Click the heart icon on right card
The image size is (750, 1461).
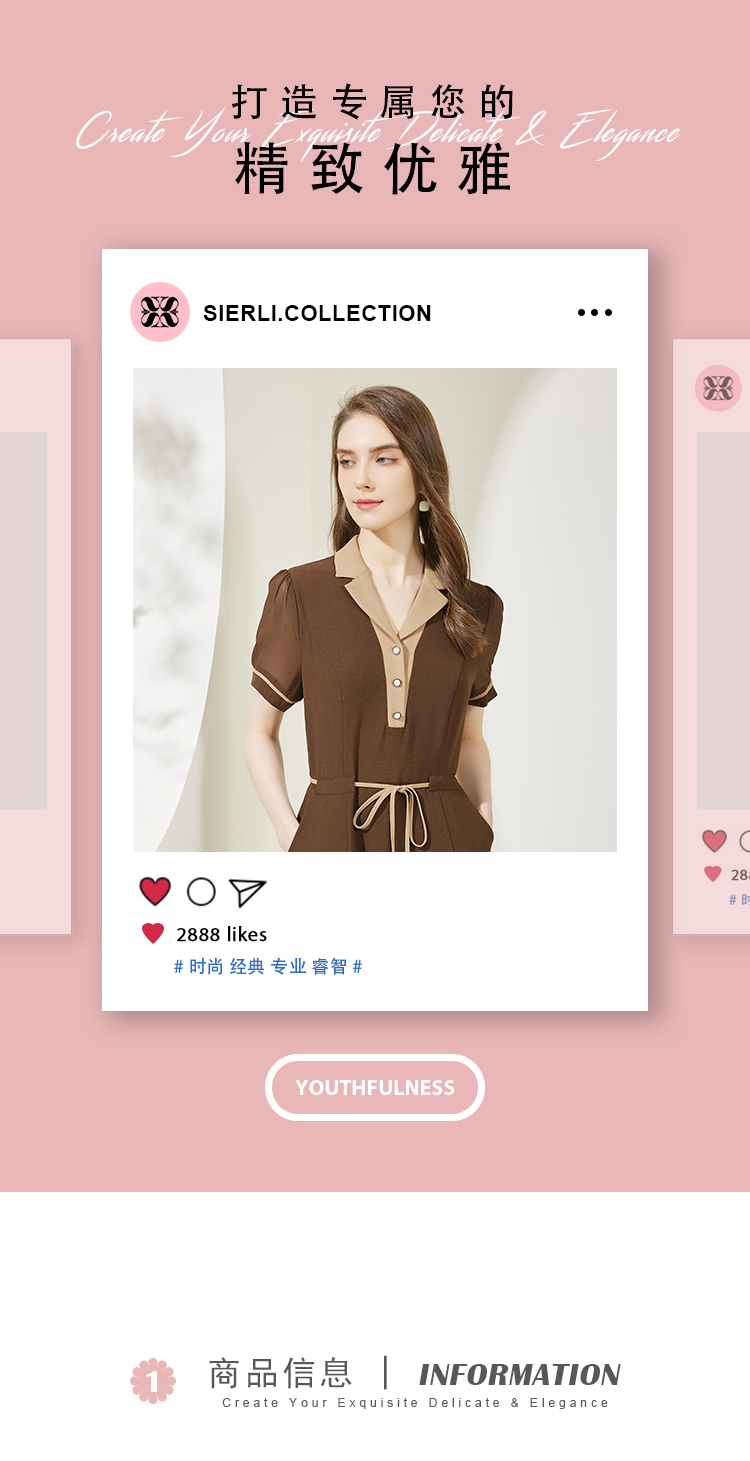point(714,841)
